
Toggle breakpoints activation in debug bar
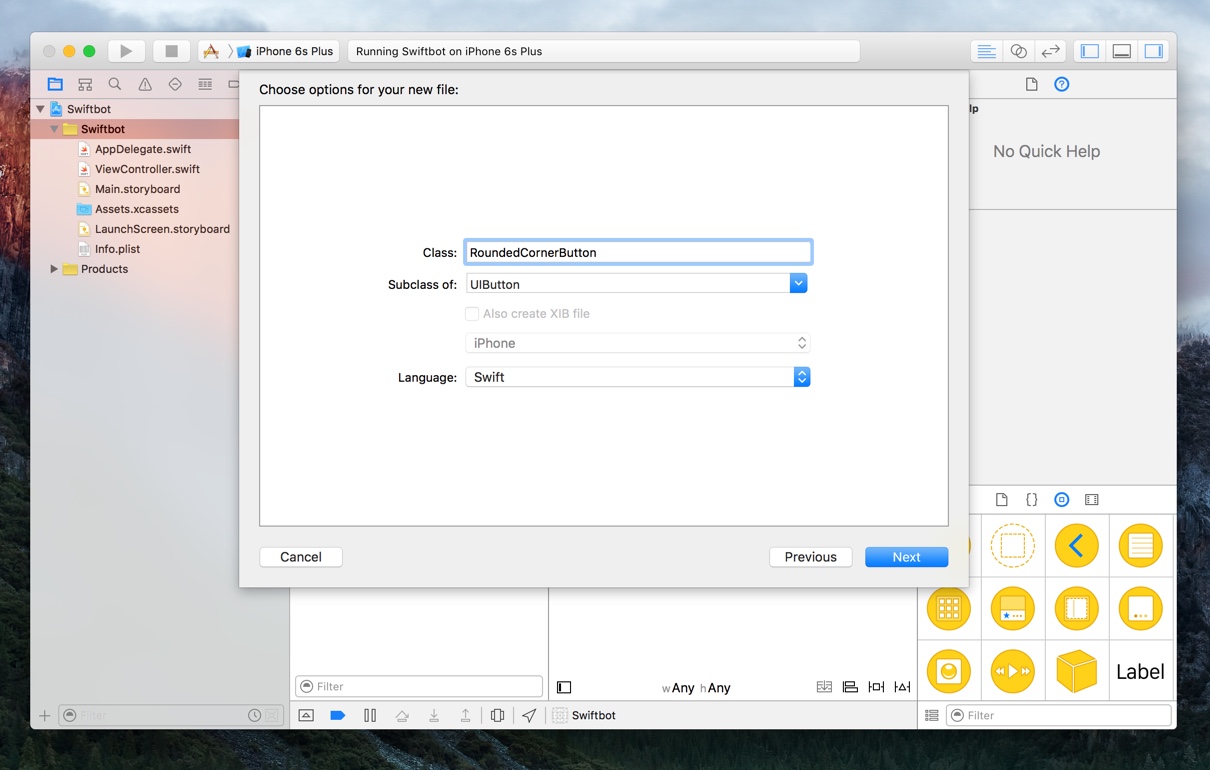pyautogui.click(x=338, y=715)
